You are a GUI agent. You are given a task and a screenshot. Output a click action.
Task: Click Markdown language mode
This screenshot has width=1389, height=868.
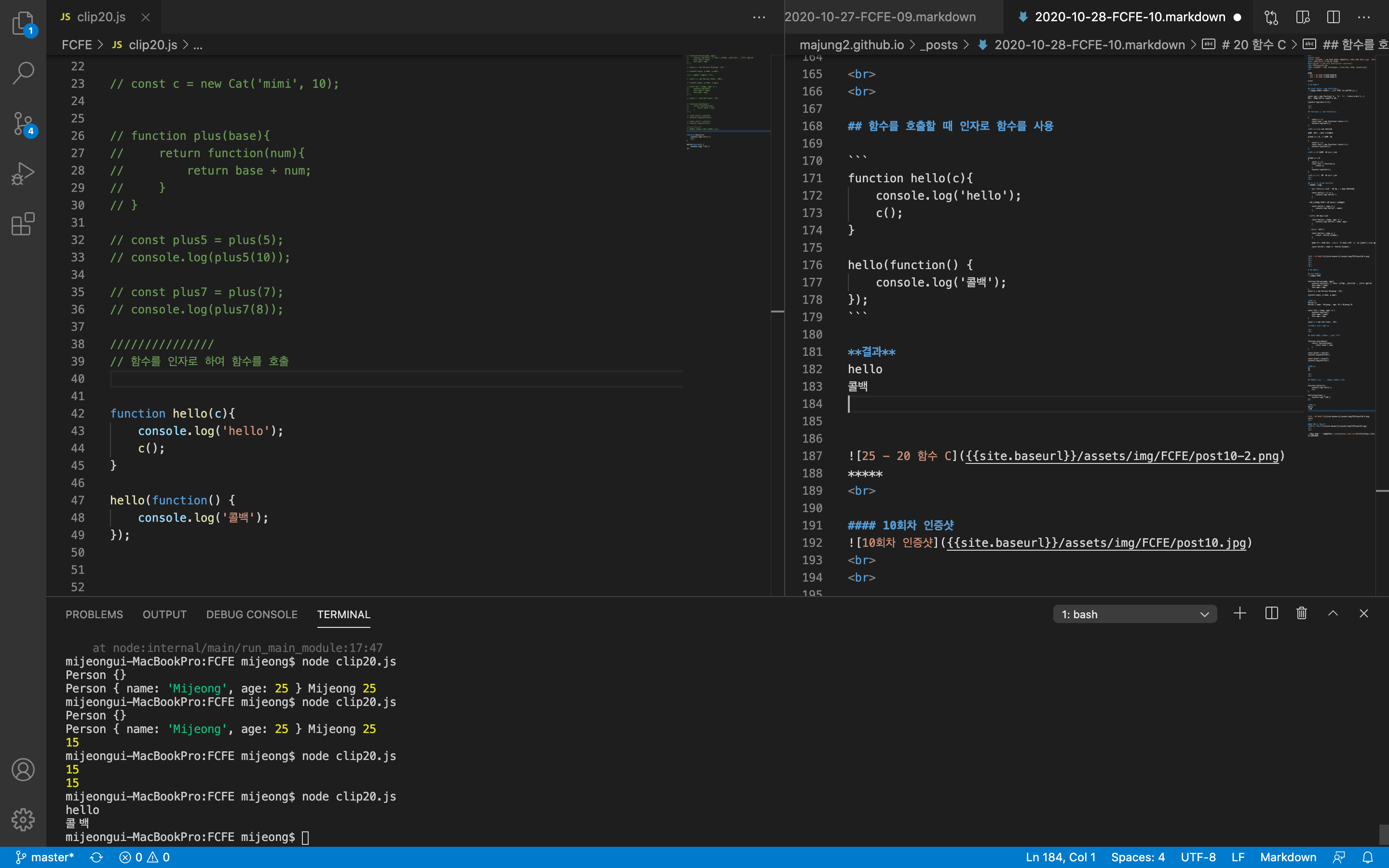1288,857
